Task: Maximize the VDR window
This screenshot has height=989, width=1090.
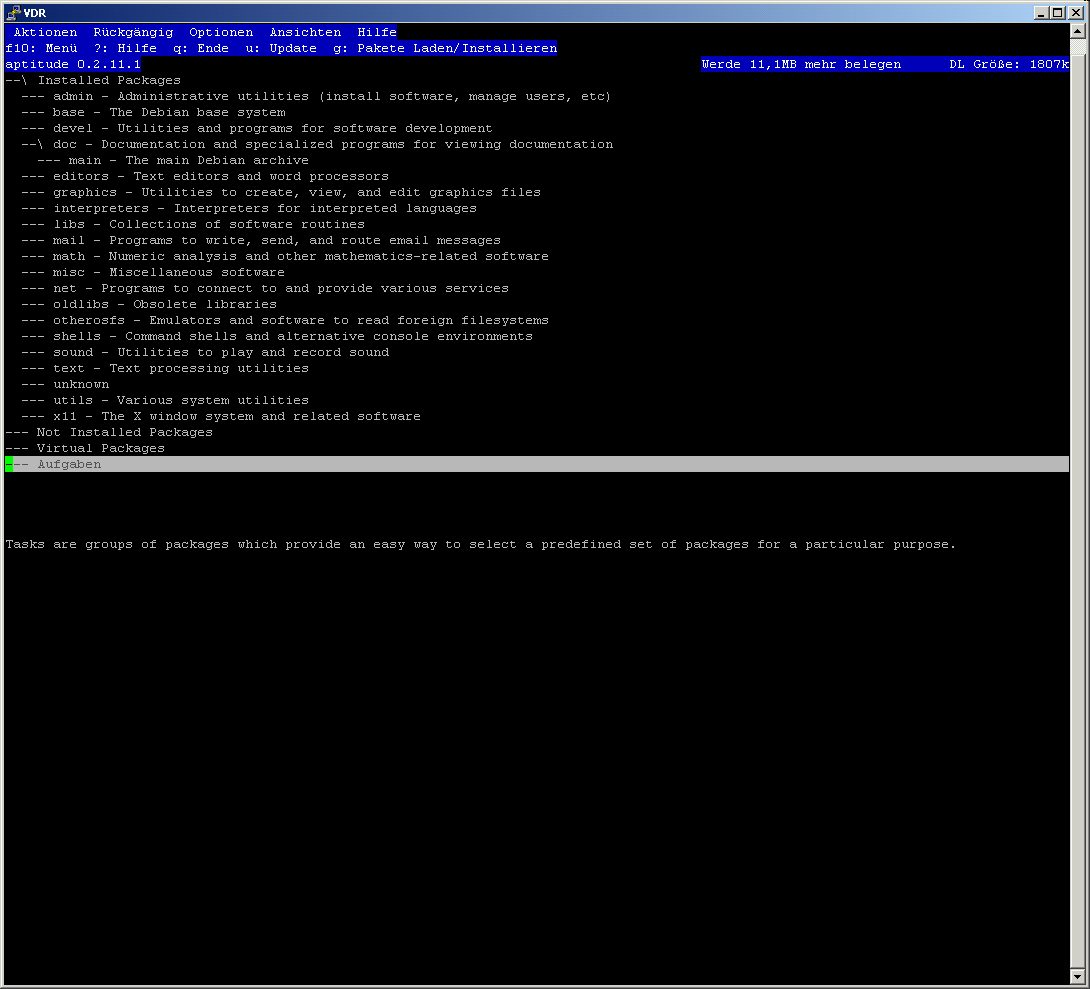Action: click(x=1058, y=12)
